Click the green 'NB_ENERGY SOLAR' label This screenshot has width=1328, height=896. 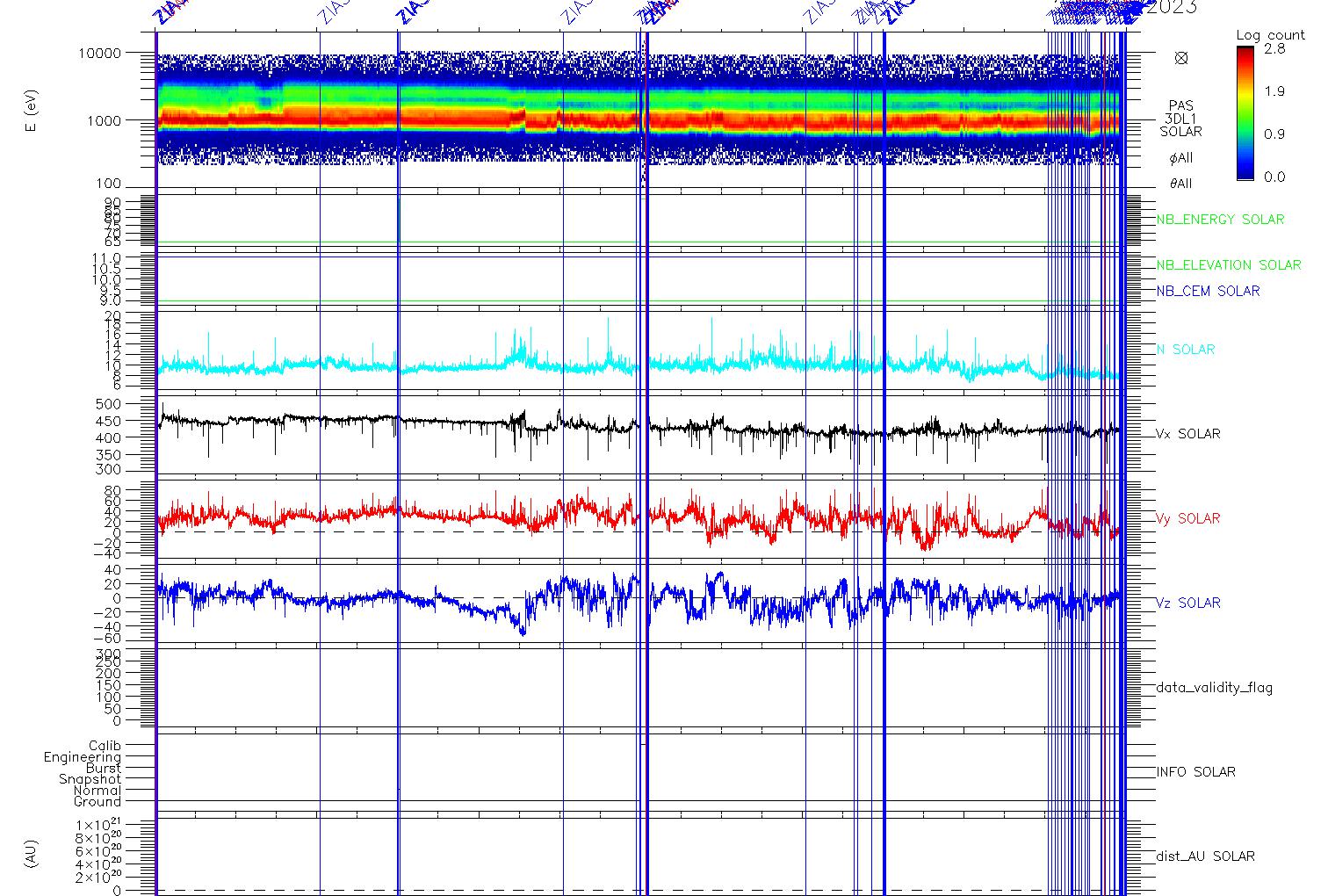tap(1220, 220)
